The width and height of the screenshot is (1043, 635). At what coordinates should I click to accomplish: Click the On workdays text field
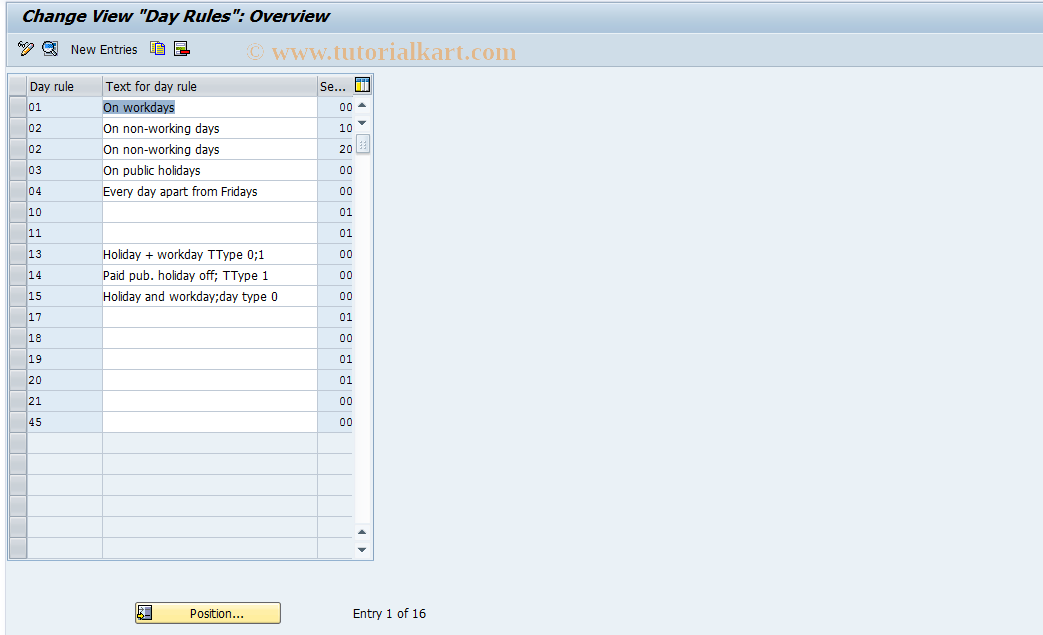point(210,107)
